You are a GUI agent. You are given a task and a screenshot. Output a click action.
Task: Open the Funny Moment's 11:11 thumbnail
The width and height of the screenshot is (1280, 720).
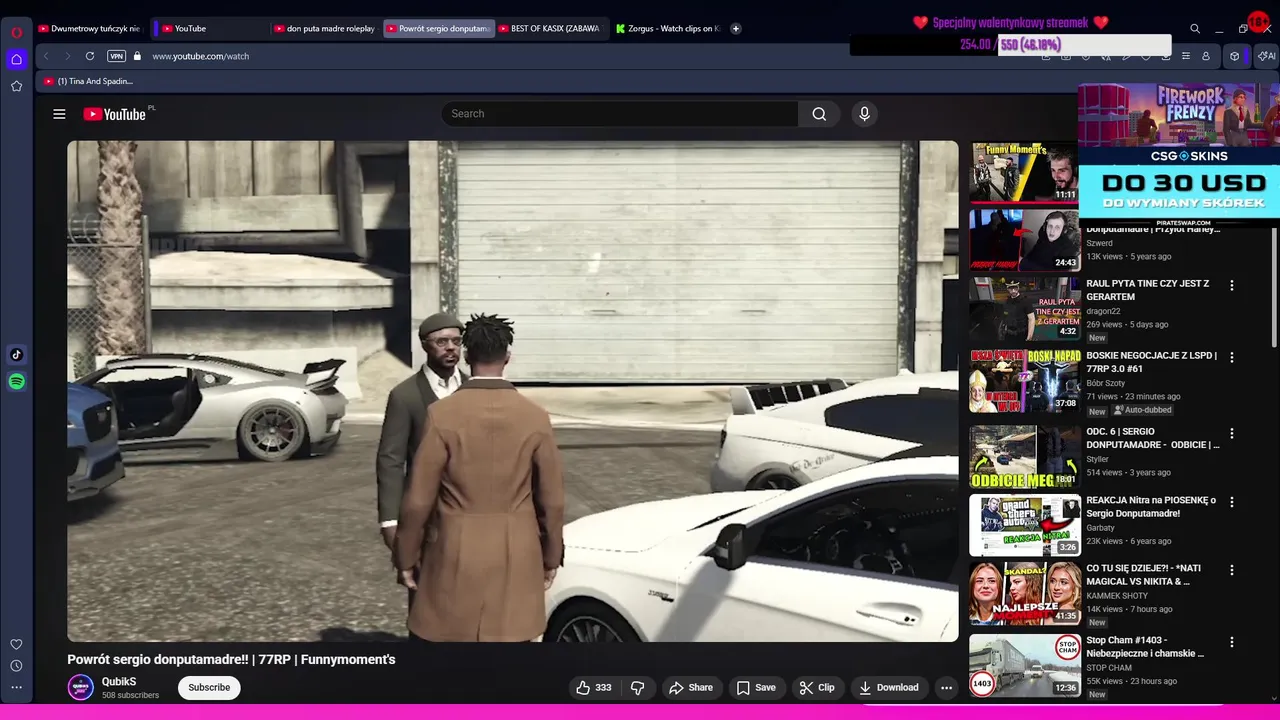pyautogui.click(x=1024, y=172)
